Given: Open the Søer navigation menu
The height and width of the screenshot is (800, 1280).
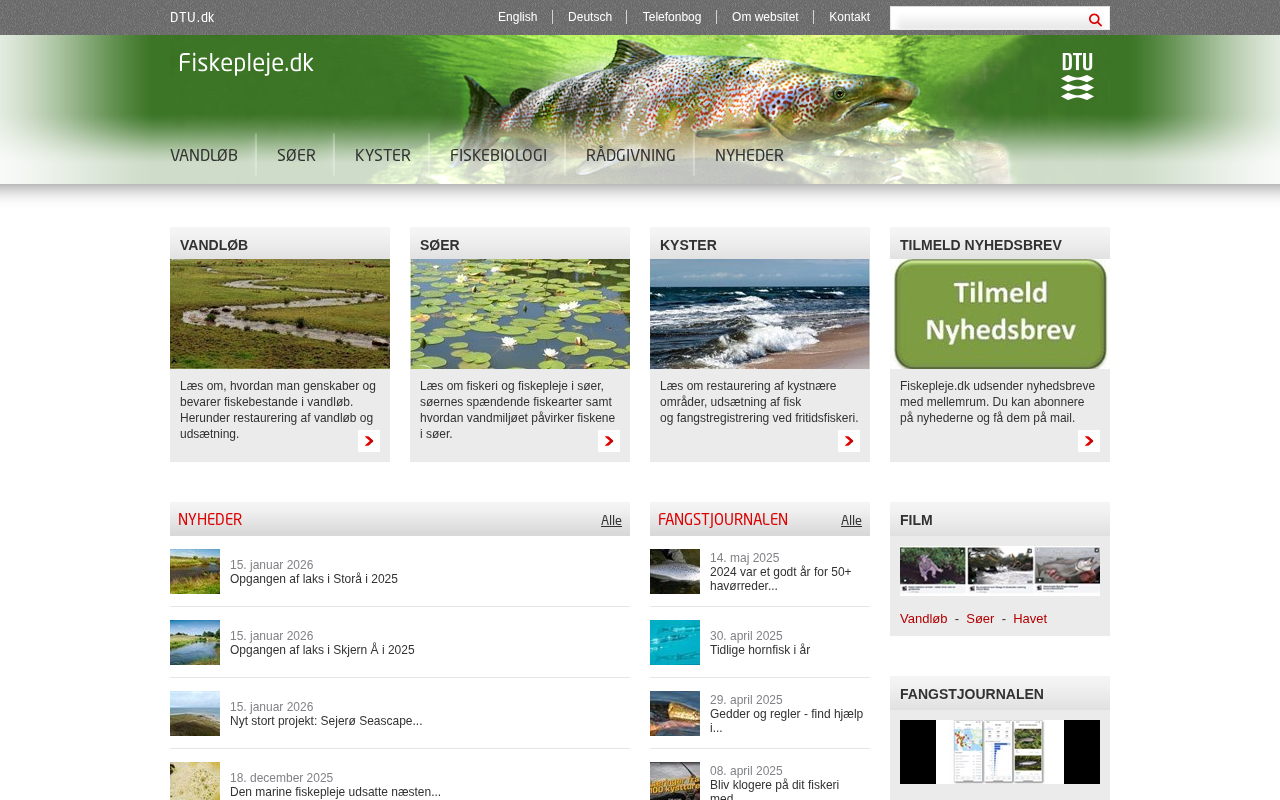Looking at the screenshot, I should point(296,156).
